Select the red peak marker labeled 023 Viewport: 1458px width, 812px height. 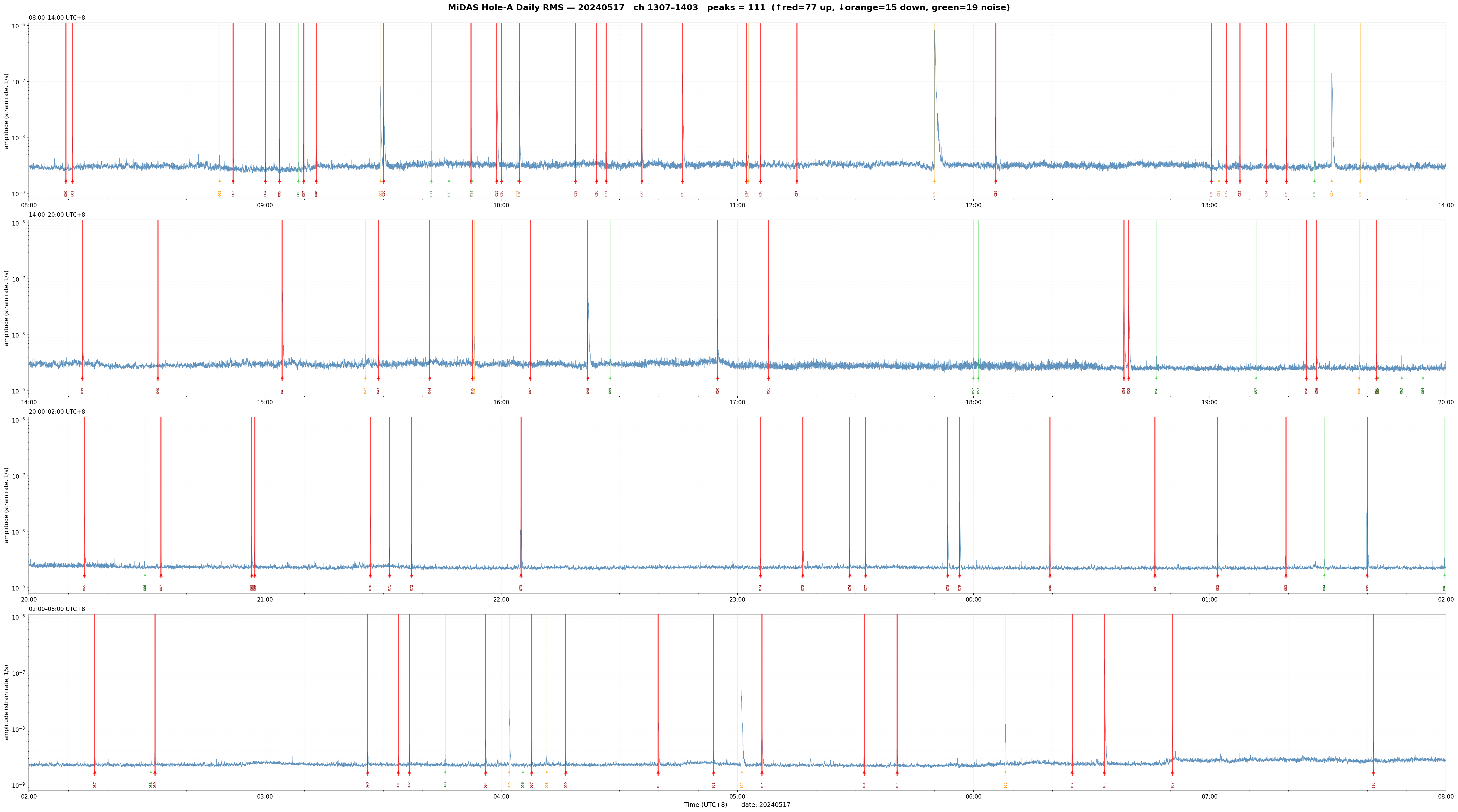[x=683, y=181]
